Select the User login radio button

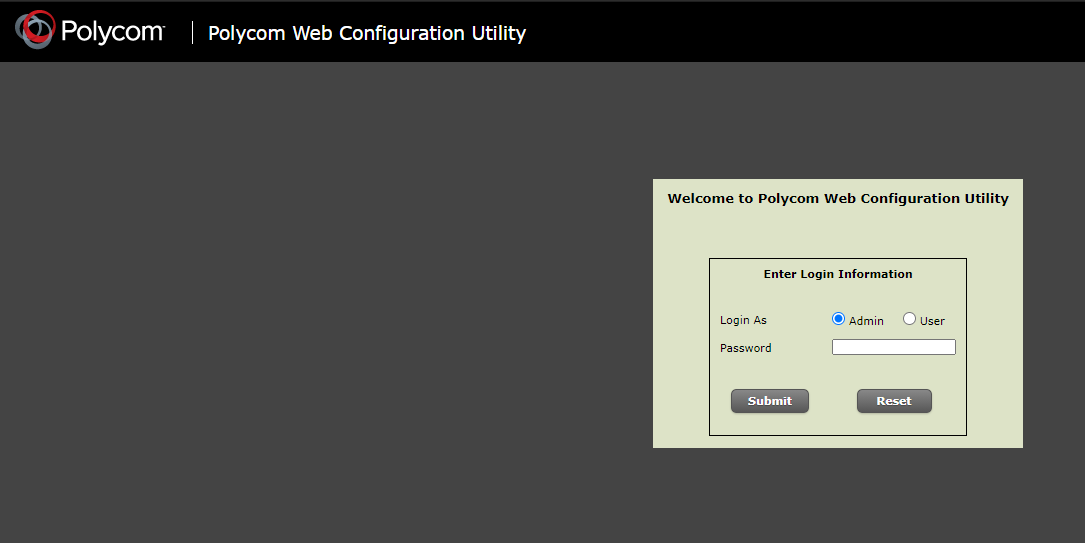coord(909,319)
